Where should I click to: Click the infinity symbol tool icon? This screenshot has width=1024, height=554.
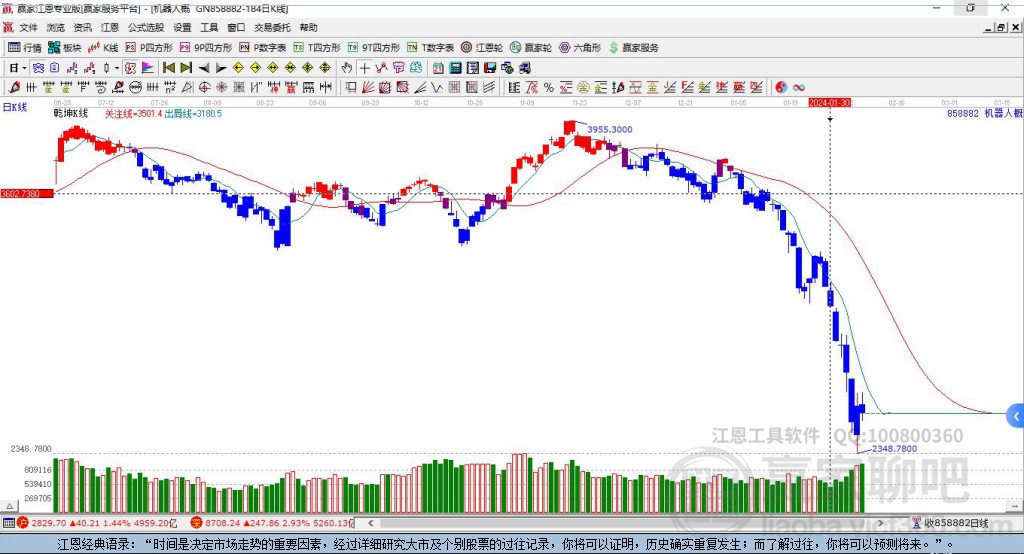[799, 88]
